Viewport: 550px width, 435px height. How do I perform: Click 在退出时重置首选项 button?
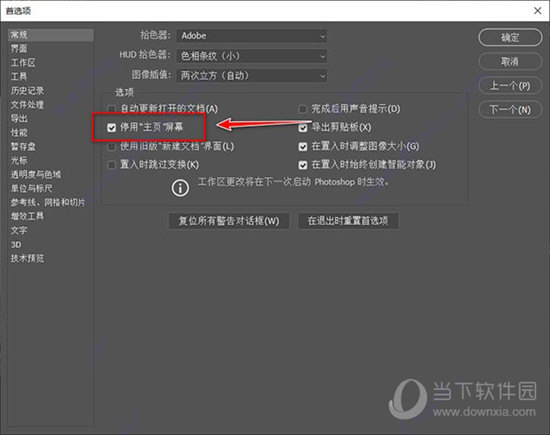348,221
